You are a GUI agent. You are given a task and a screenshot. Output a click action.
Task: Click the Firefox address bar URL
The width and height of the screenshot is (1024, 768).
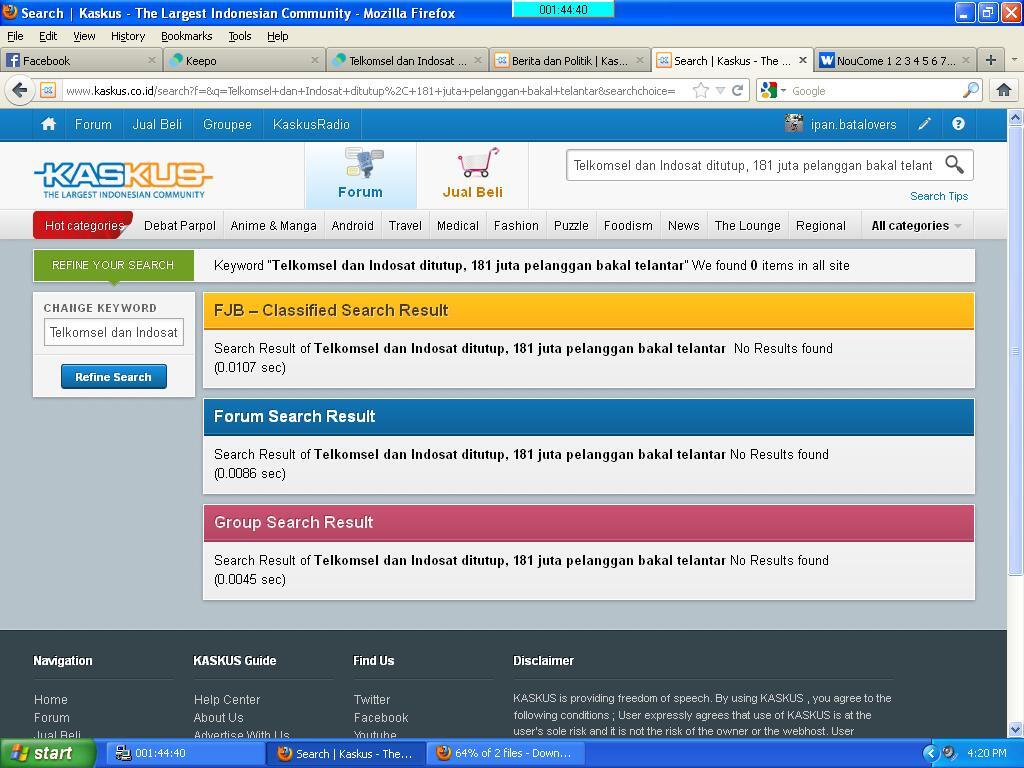[x=370, y=91]
